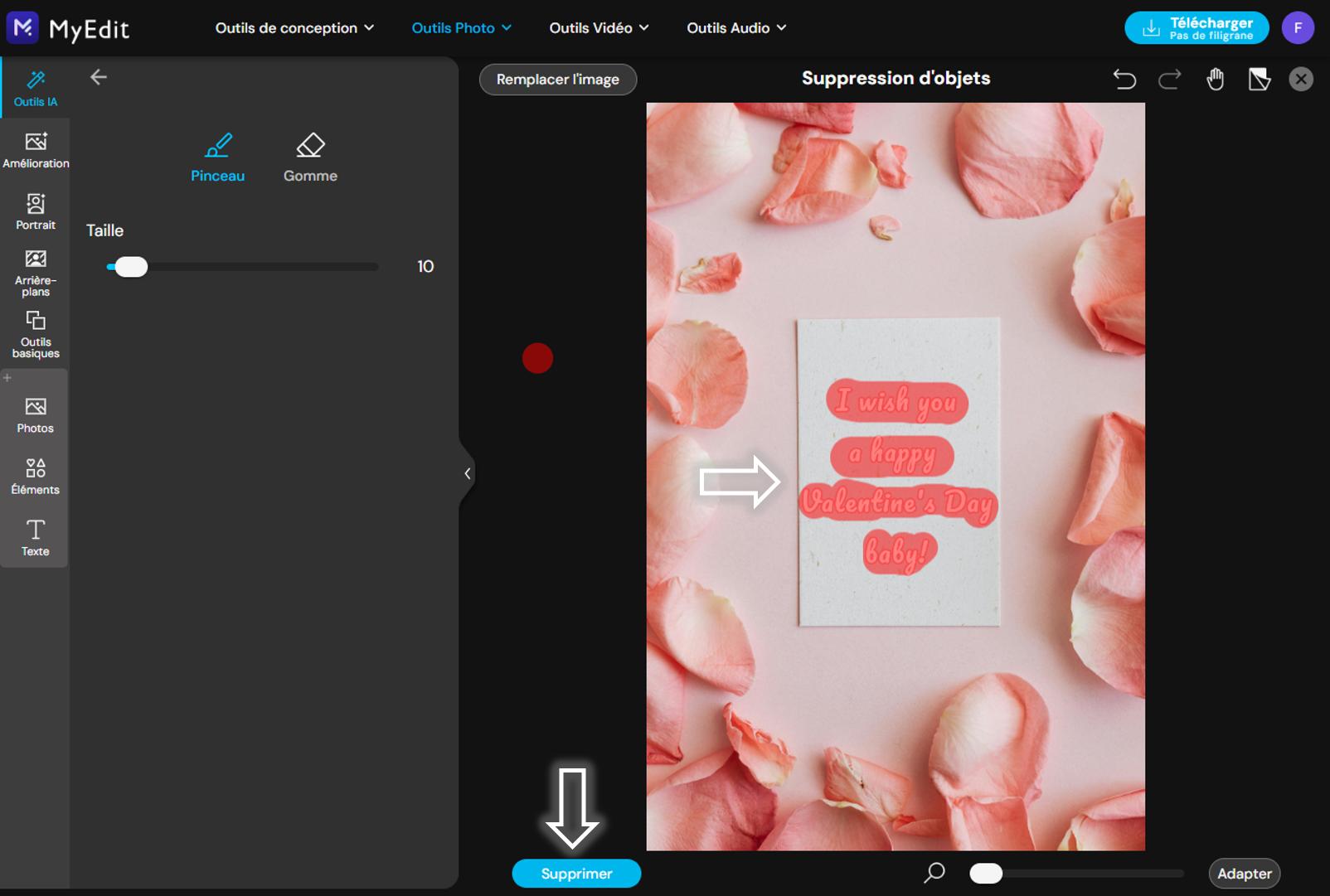Open the Amélioration tools
The width and height of the screenshot is (1330, 896).
click(x=36, y=150)
